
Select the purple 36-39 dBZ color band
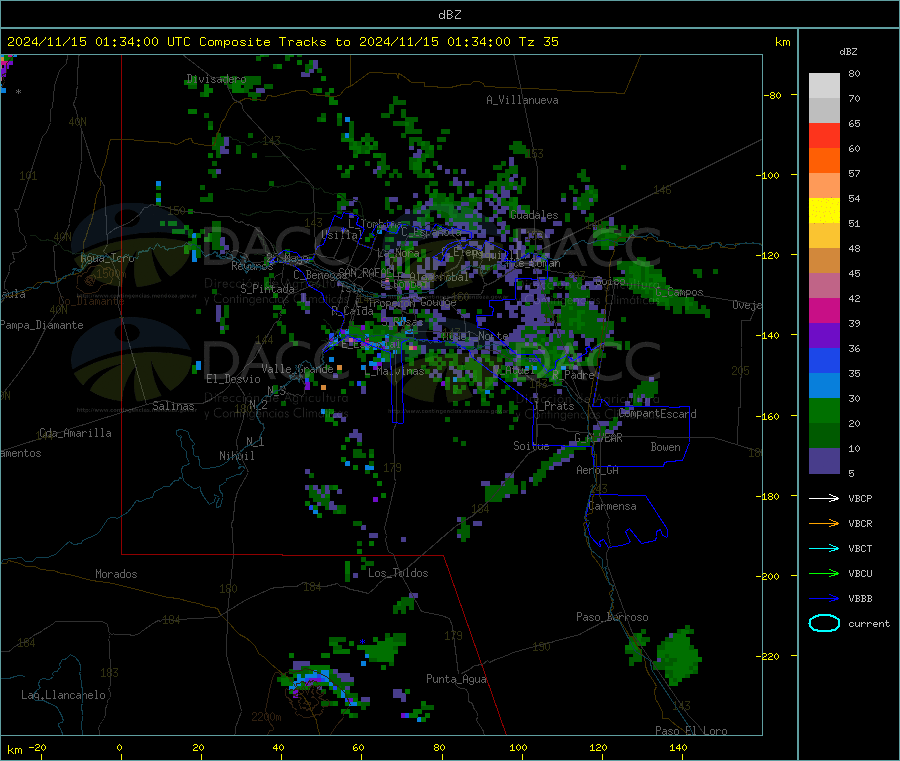(x=824, y=336)
